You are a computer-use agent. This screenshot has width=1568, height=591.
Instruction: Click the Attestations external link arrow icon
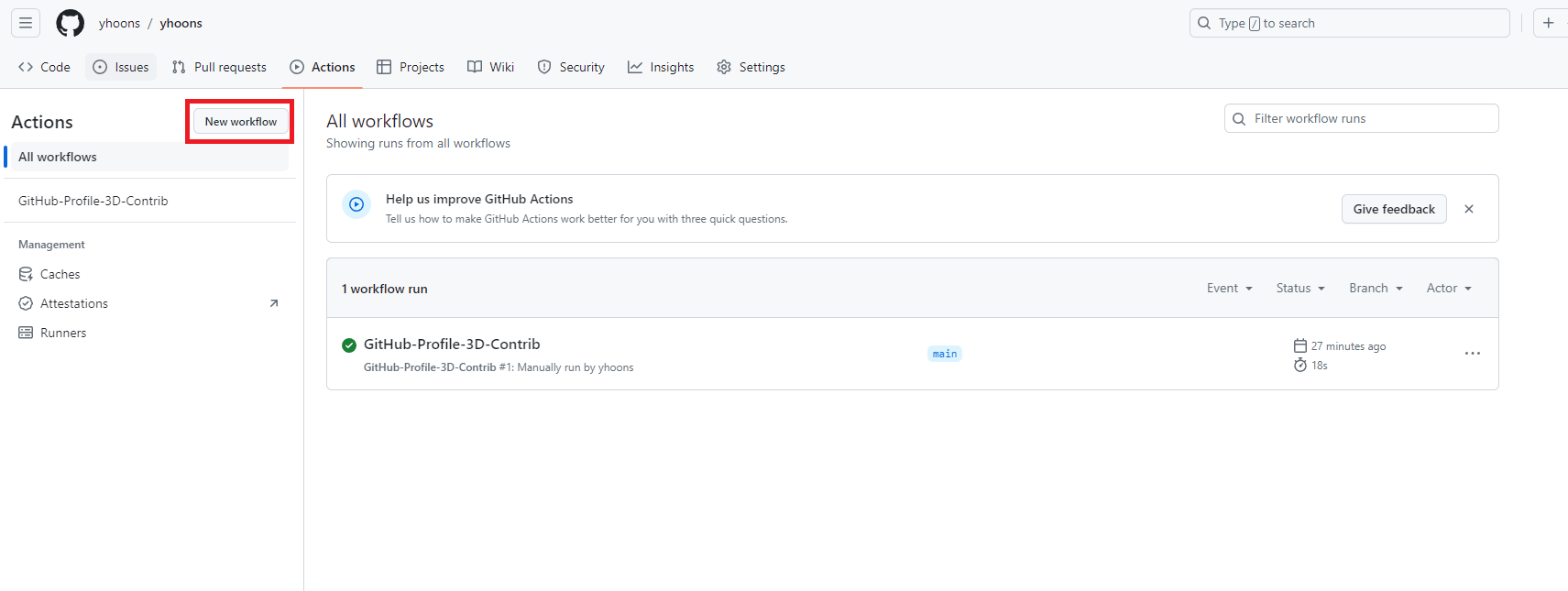pos(273,303)
